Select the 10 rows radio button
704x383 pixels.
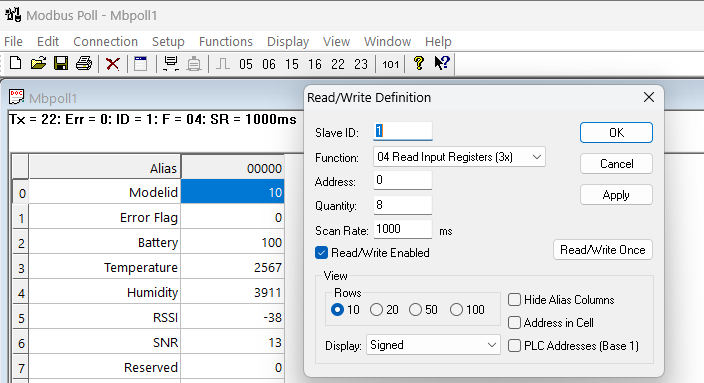(x=337, y=309)
